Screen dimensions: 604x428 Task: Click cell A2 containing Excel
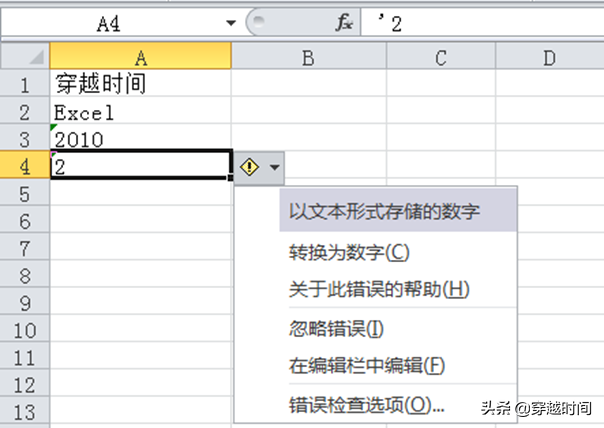[x=141, y=112]
